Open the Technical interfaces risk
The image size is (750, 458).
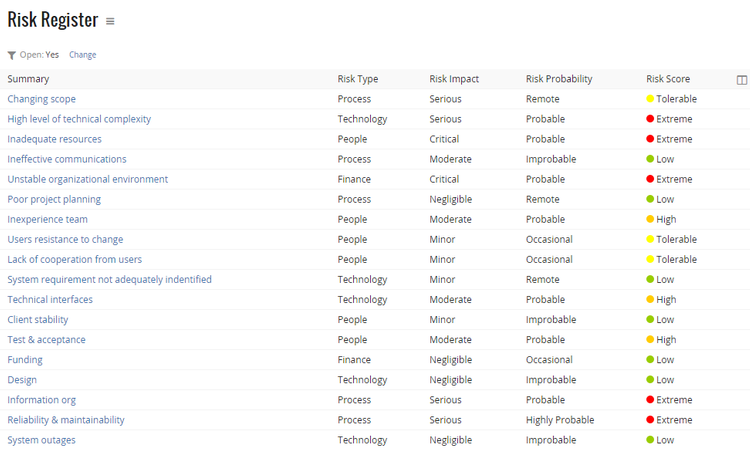click(50, 300)
